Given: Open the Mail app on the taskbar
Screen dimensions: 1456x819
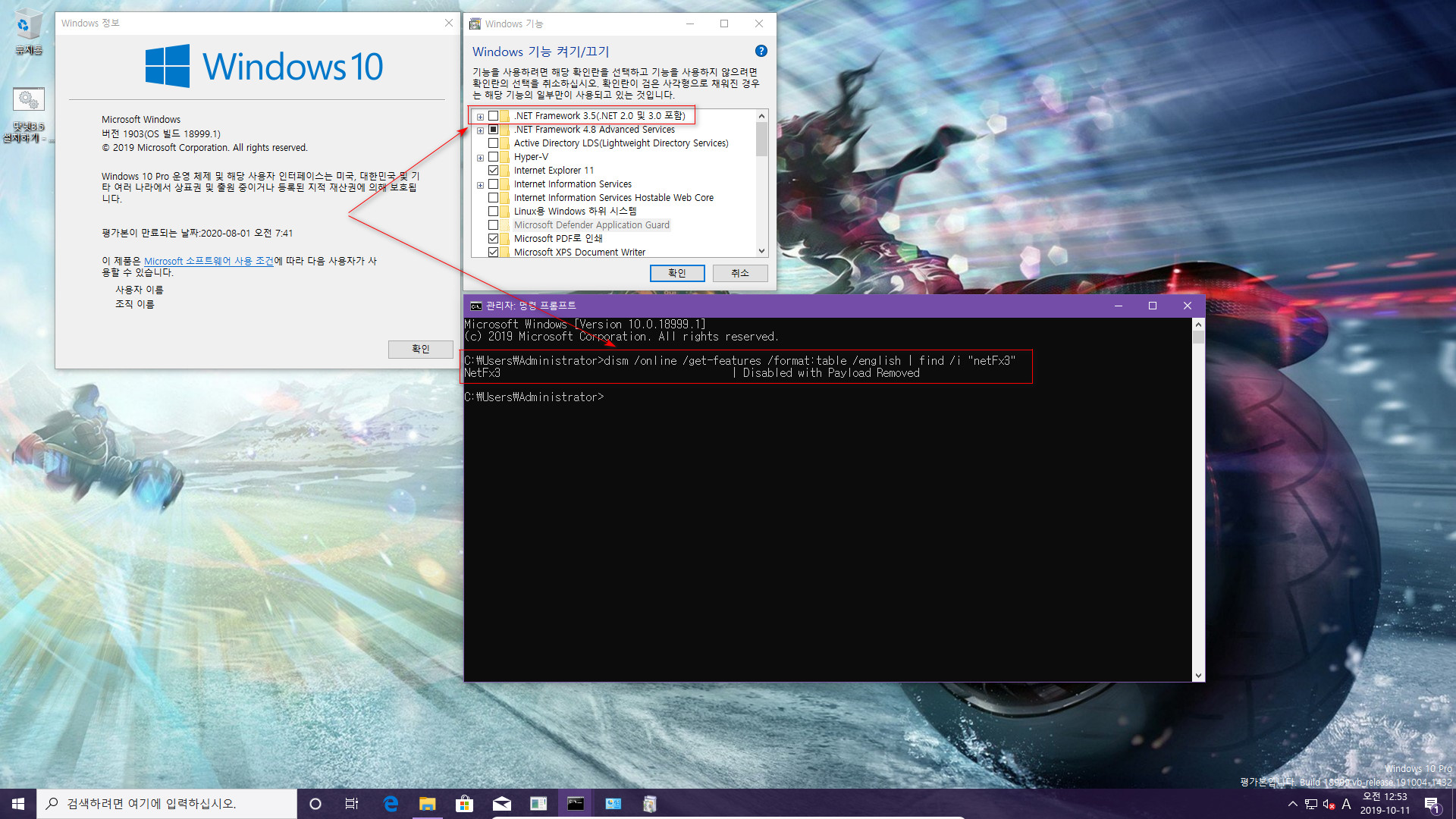Looking at the screenshot, I should pos(501,804).
